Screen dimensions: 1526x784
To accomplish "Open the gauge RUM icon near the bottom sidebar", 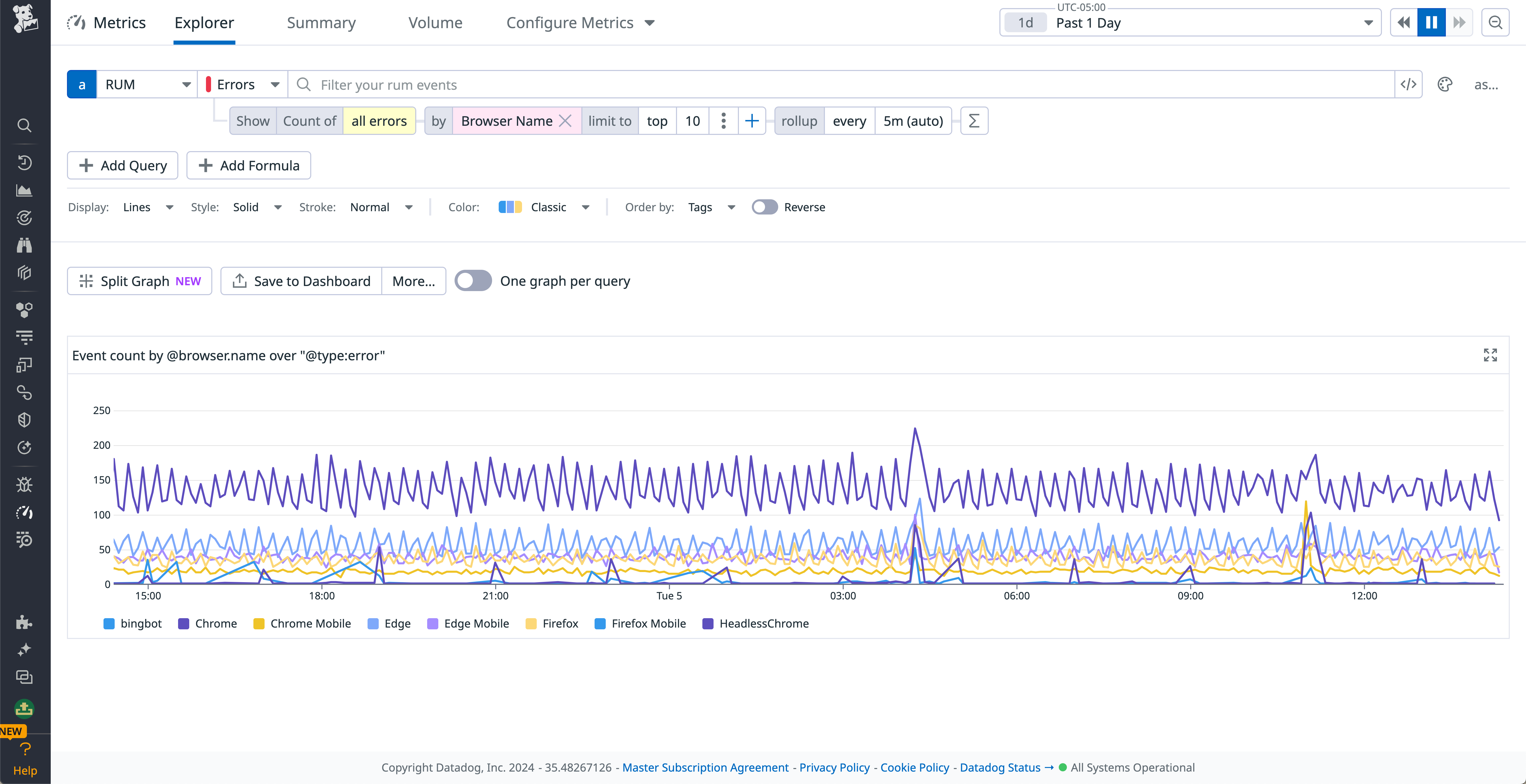I will pyautogui.click(x=24, y=513).
